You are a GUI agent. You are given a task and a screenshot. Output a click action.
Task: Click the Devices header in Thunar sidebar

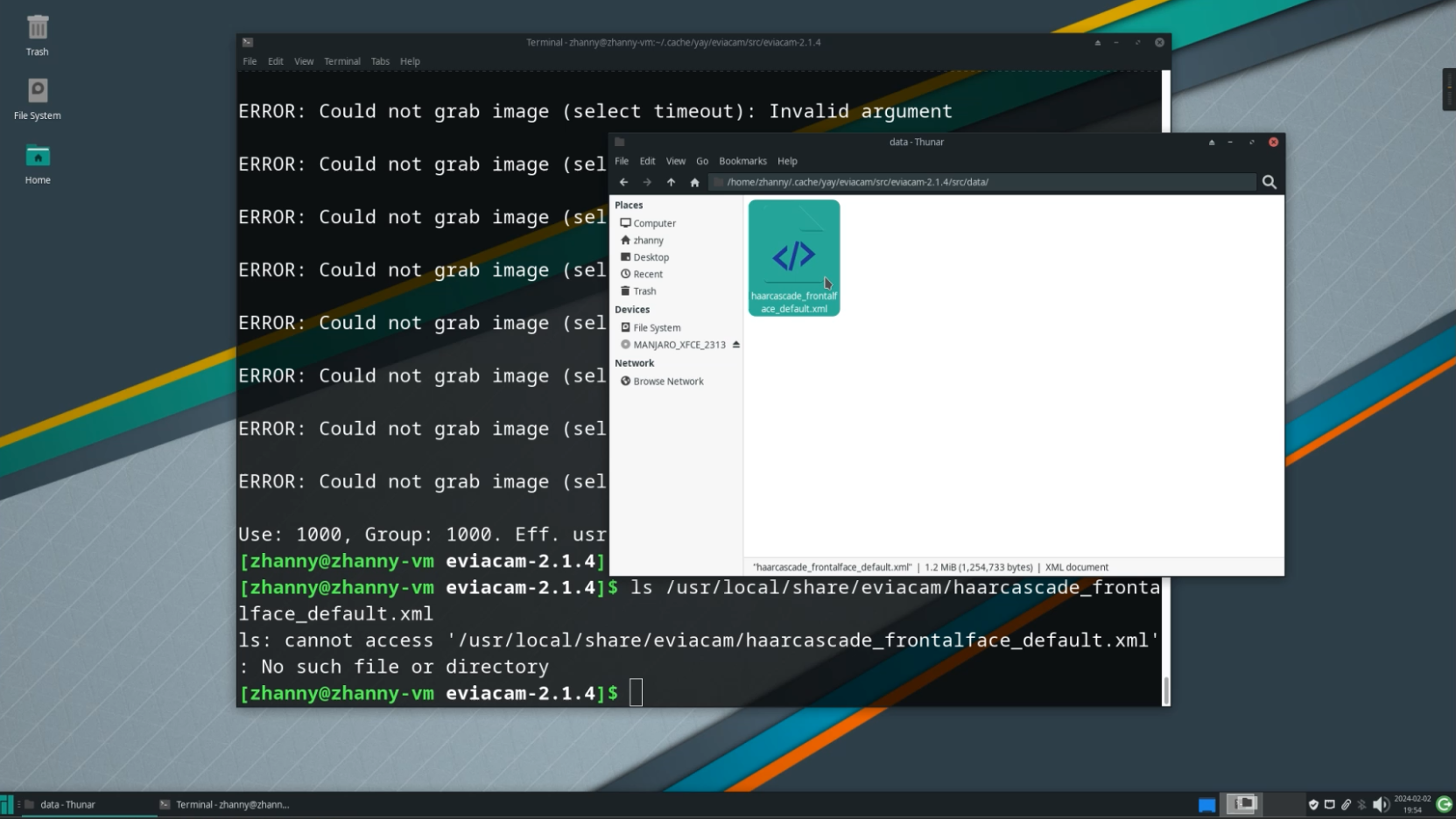tap(632, 310)
